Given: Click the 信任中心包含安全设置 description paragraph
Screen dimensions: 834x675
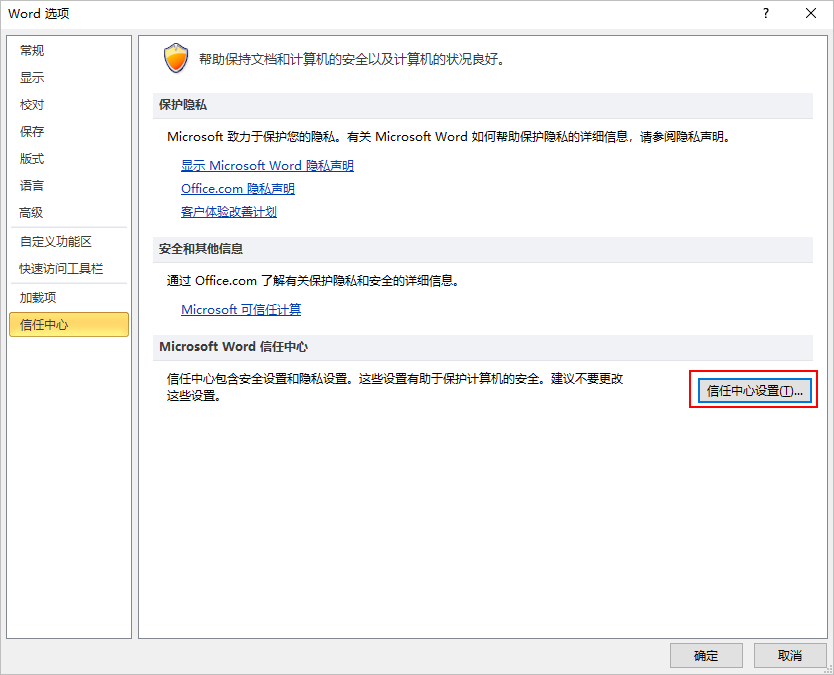Looking at the screenshot, I should 395,387.
